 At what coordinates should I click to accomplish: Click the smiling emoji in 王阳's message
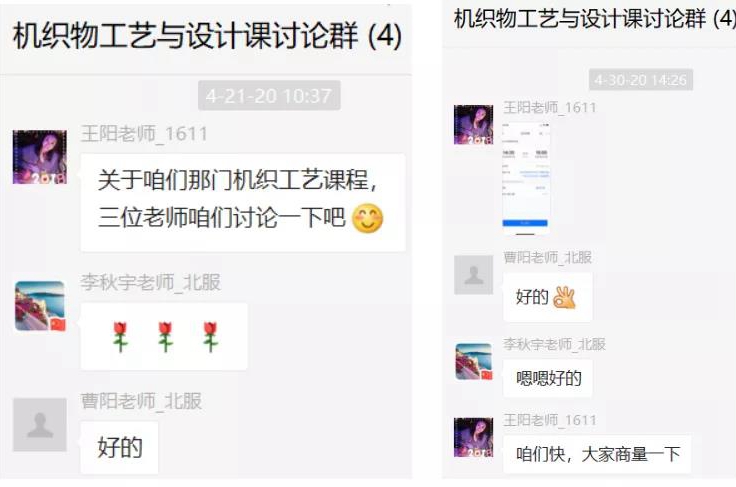368,218
